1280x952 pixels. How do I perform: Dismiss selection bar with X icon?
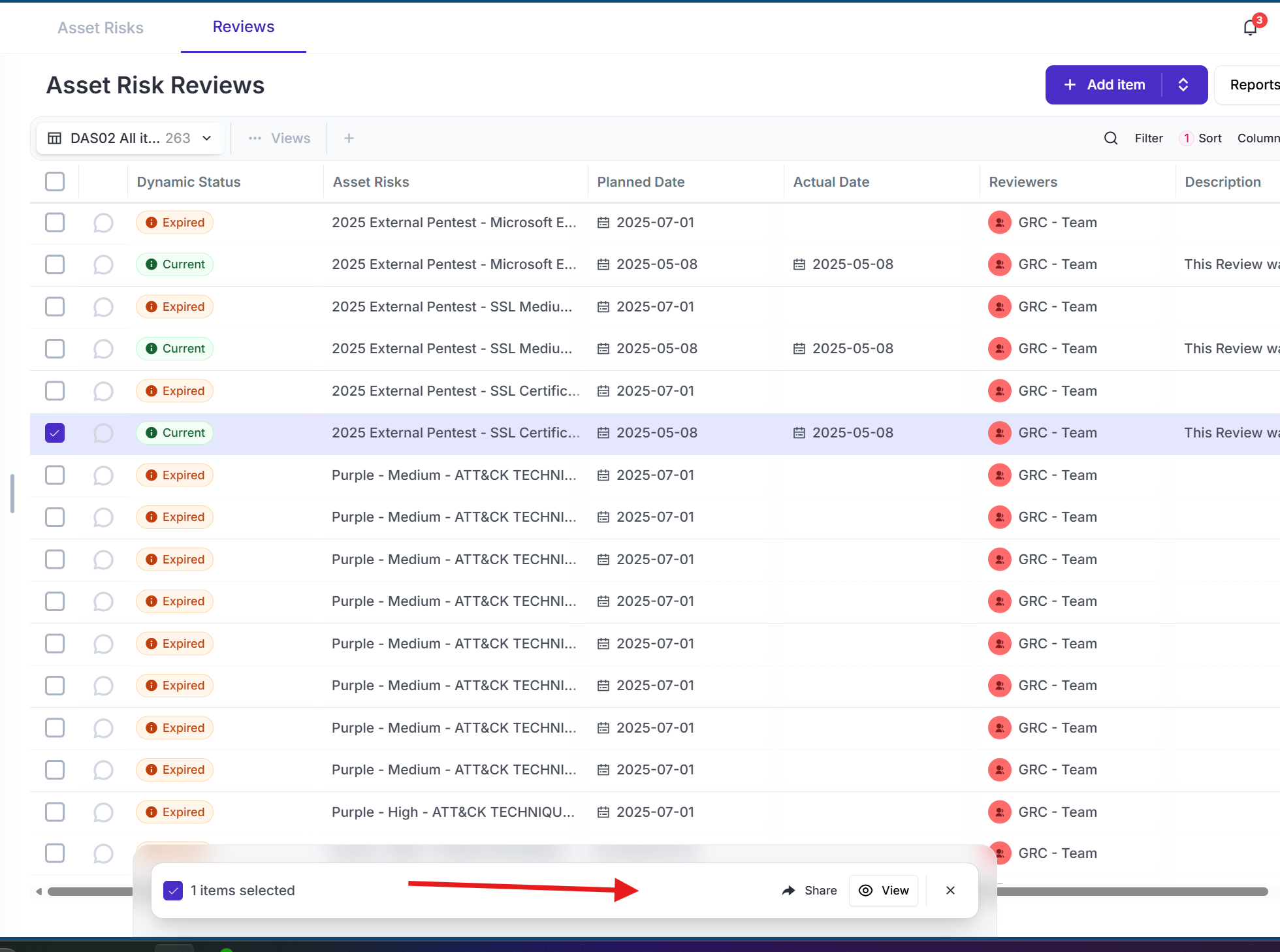click(x=950, y=891)
